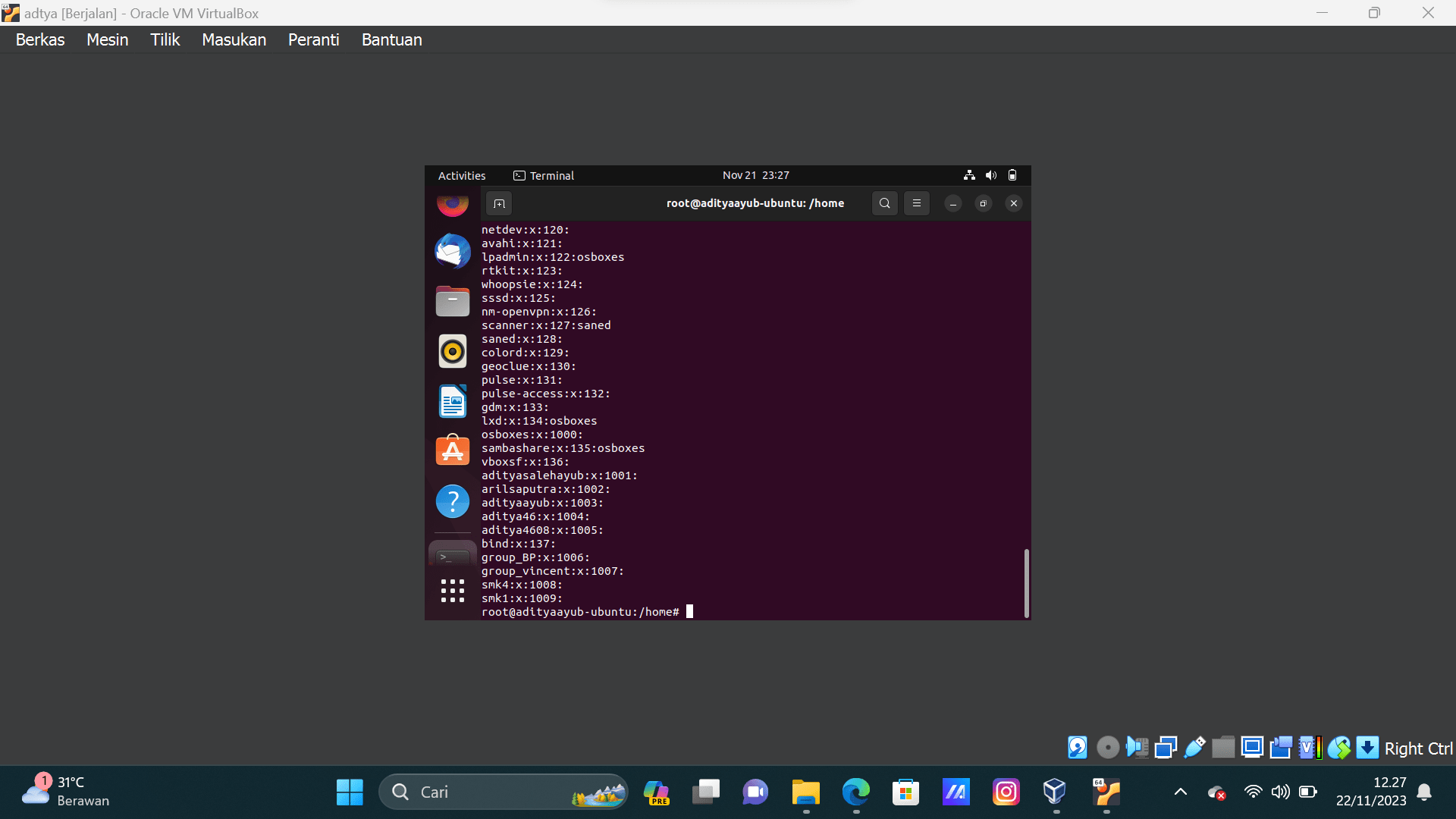Click VirtualBox USB indicator icon
The image size is (1456, 819).
tap(1194, 748)
